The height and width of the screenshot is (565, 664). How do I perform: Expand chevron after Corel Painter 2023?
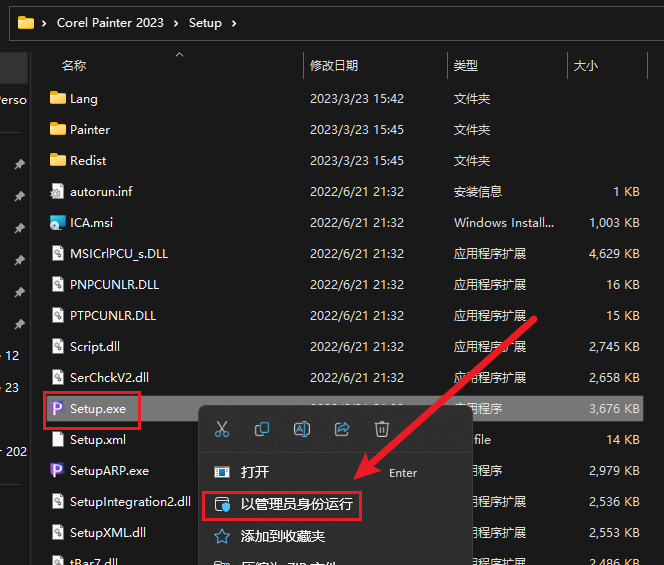click(x=176, y=23)
